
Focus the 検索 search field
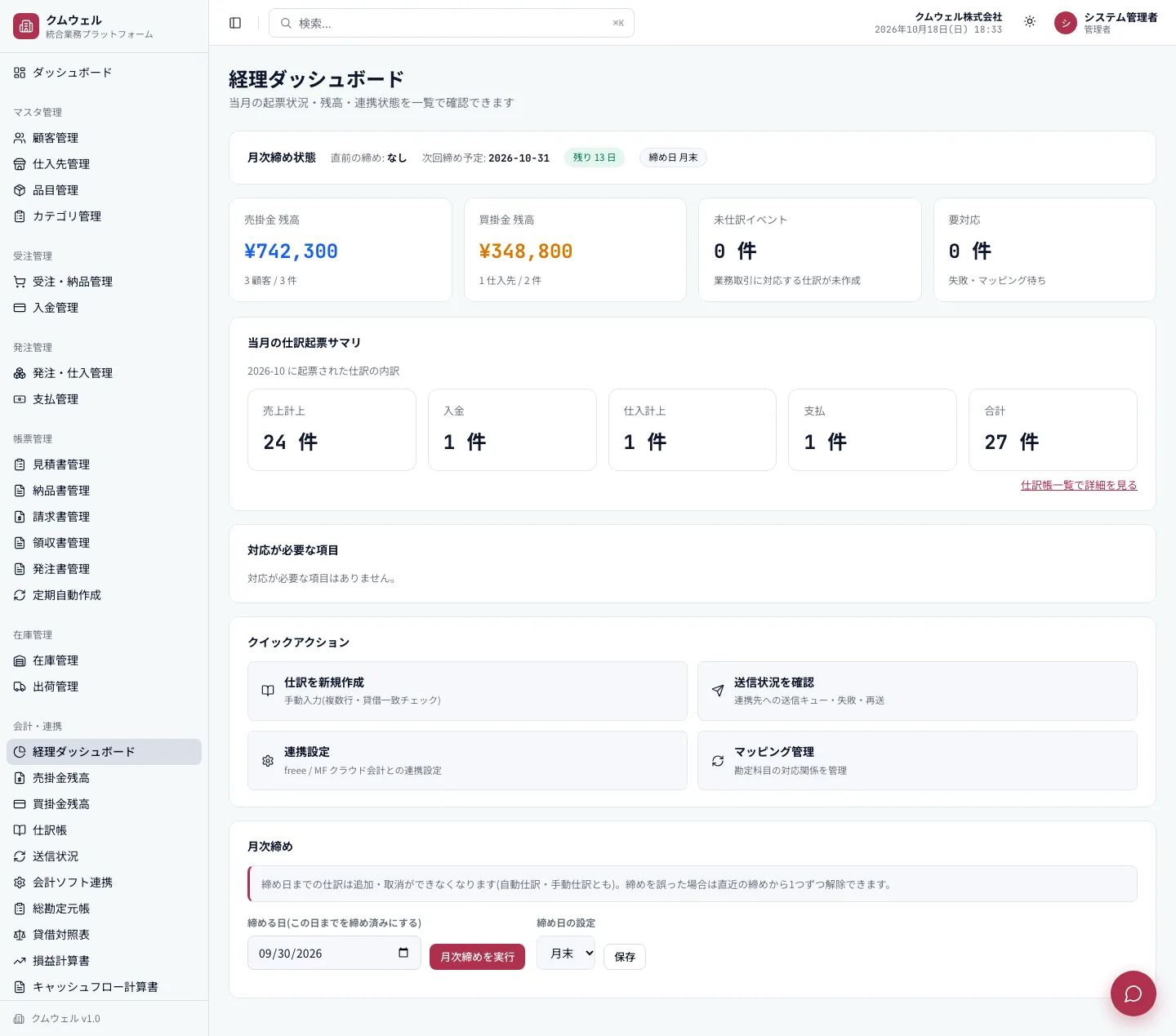click(x=452, y=23)
